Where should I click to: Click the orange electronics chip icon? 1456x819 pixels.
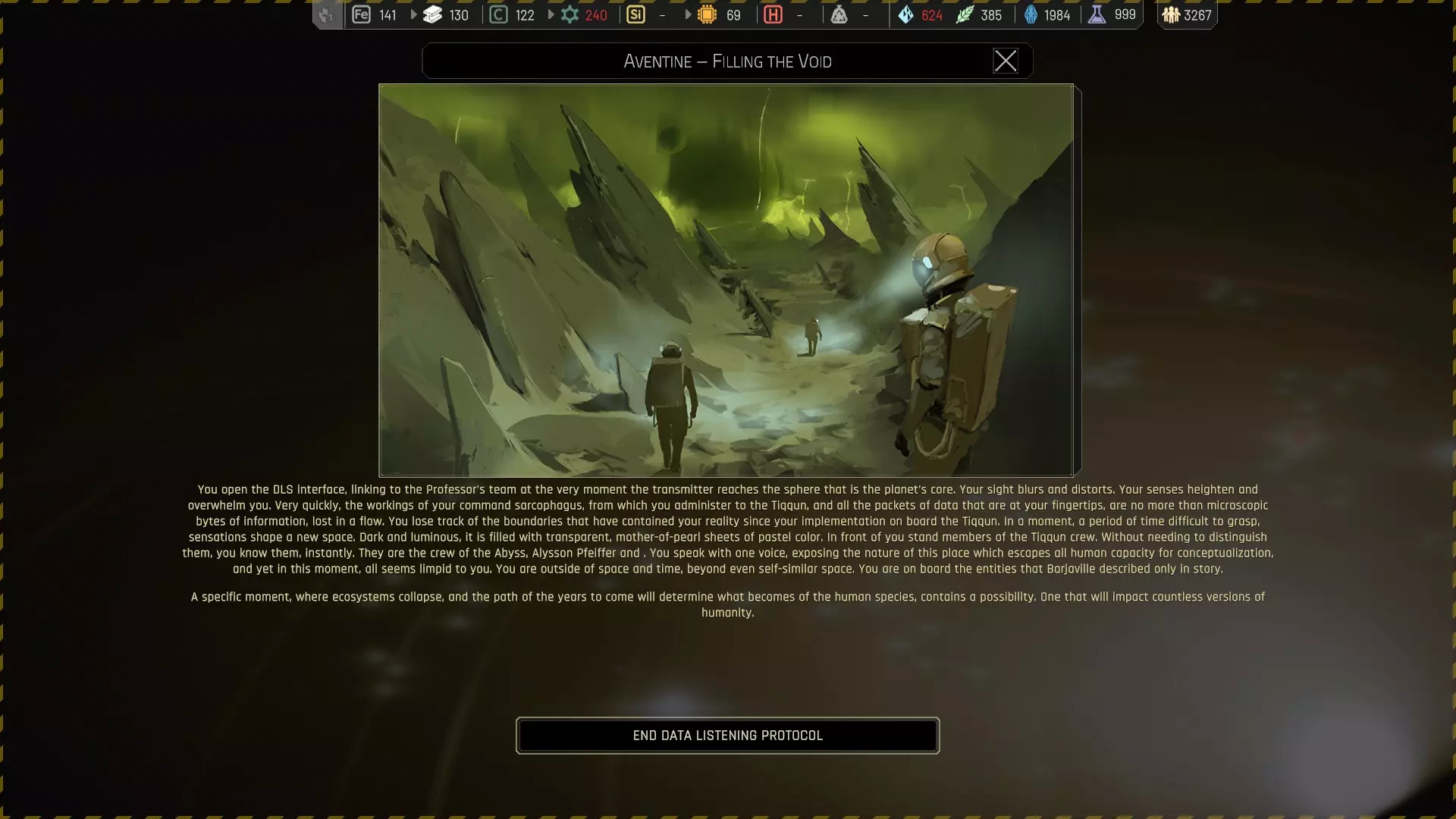(707, 14)
